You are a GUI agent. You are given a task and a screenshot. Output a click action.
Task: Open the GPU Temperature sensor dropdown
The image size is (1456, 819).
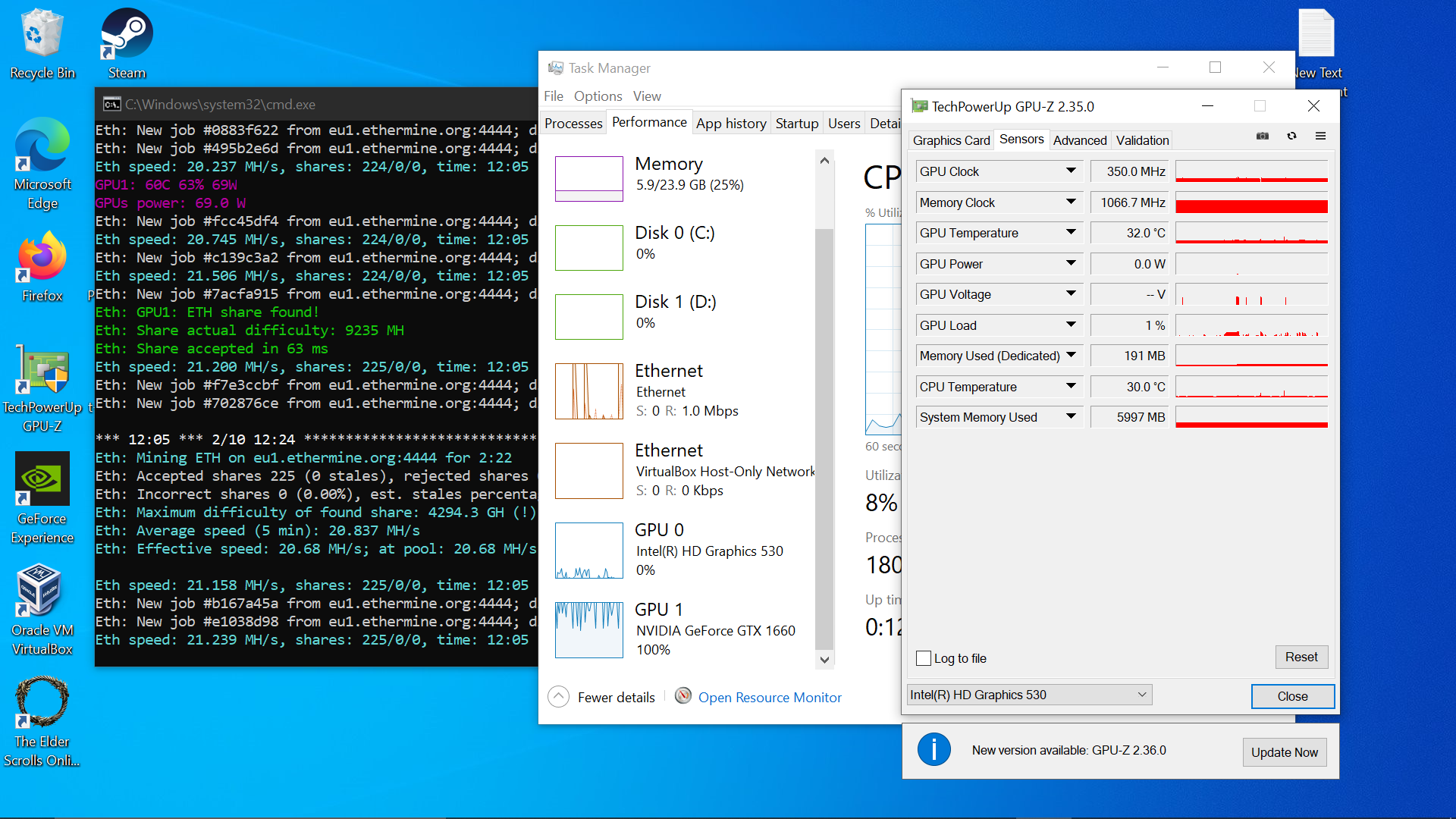pos(1071,233)
